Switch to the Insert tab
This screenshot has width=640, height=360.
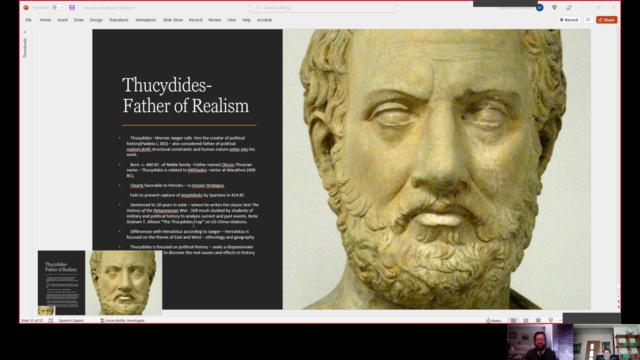tap(62, 20)
